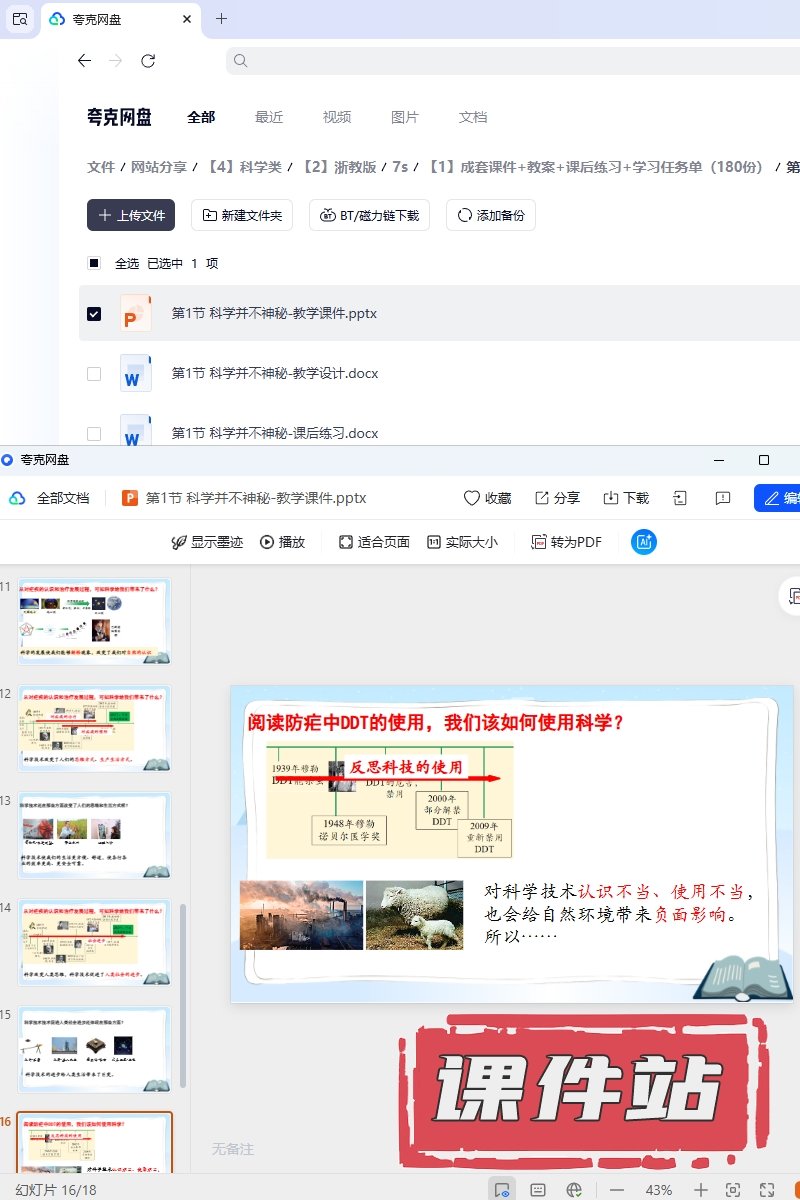The height and width of the screenshot is (1200, 800).
Task: Click the 转为PDF convert icon
Action: coord(539,542)
